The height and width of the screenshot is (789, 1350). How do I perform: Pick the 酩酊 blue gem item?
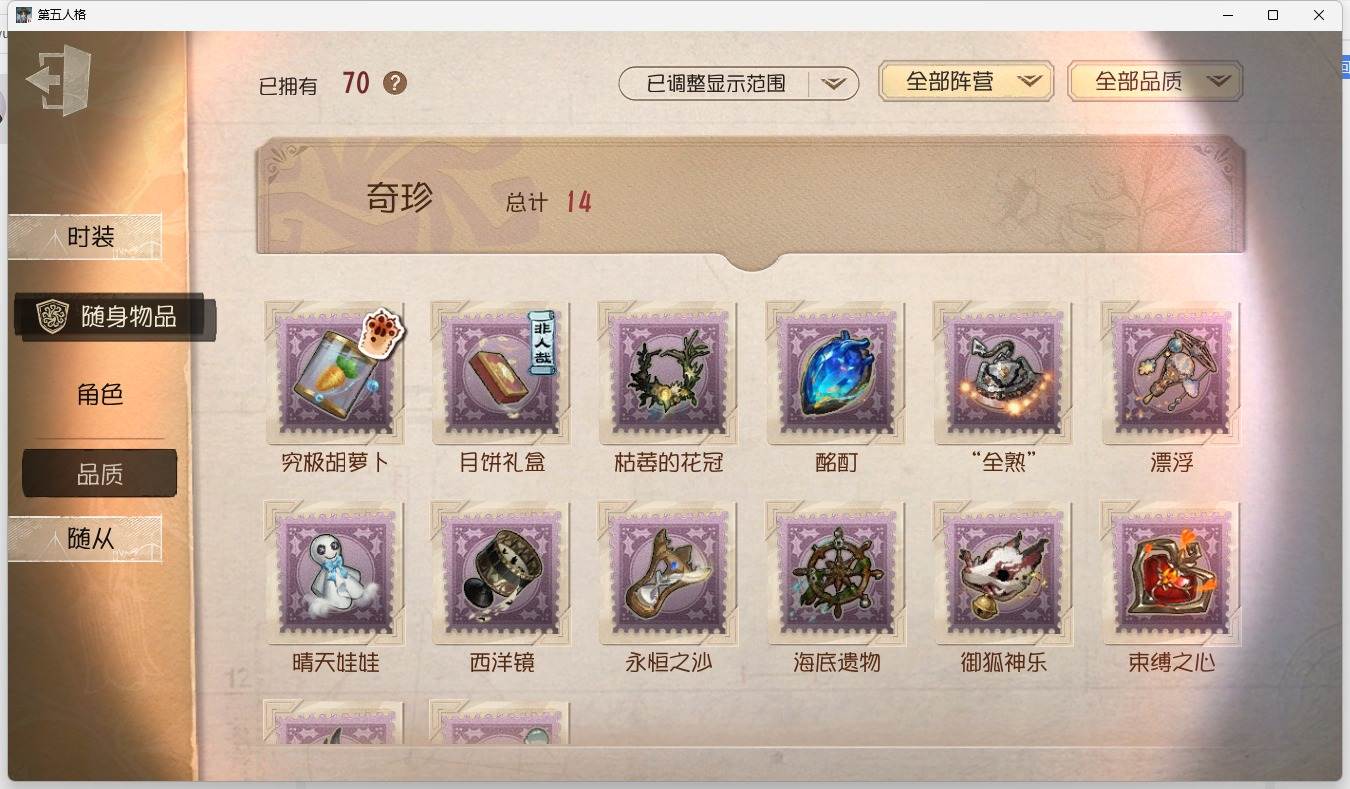pyautogui.click(x=836, y=373)
